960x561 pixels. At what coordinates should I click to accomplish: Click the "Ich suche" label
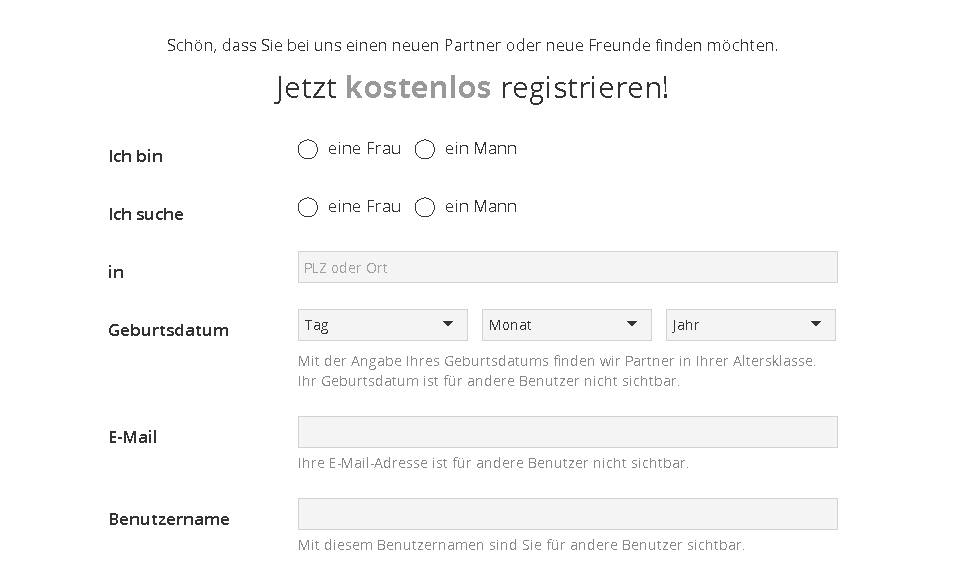146,214
